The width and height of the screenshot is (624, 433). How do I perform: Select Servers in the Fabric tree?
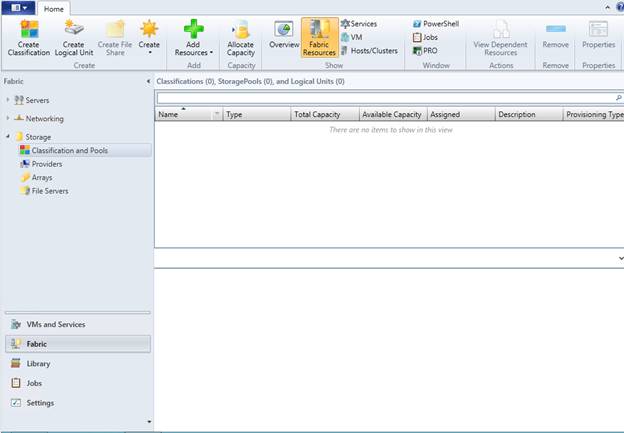(32, 100)
